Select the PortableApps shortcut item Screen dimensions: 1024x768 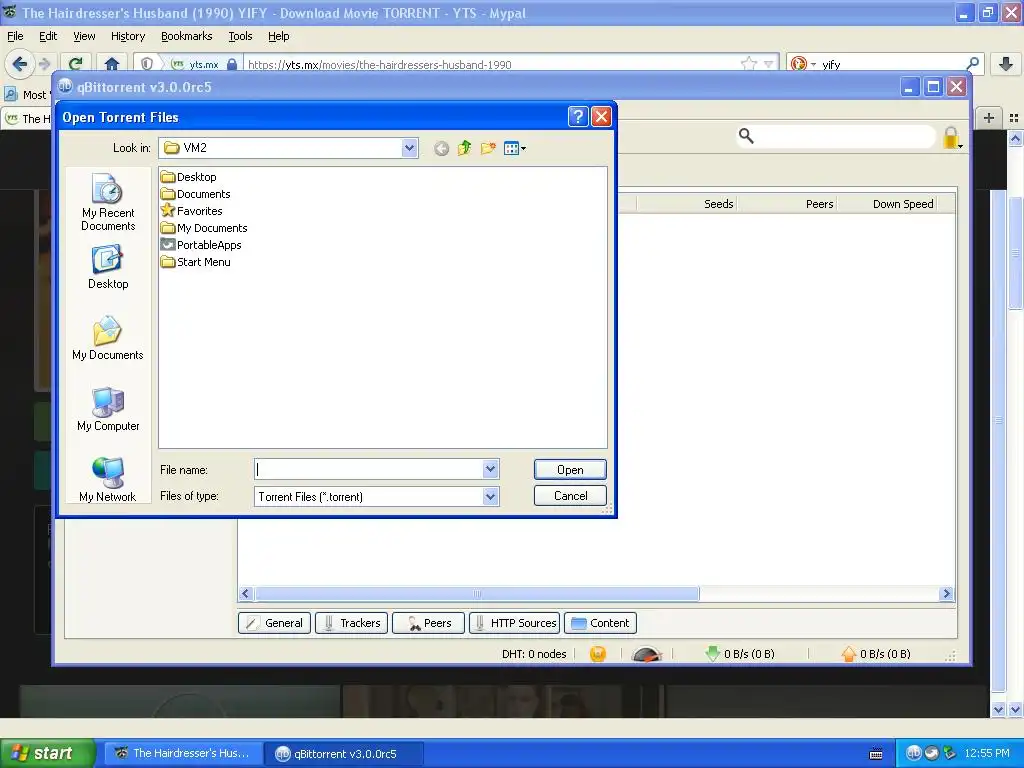click(201, 245)
